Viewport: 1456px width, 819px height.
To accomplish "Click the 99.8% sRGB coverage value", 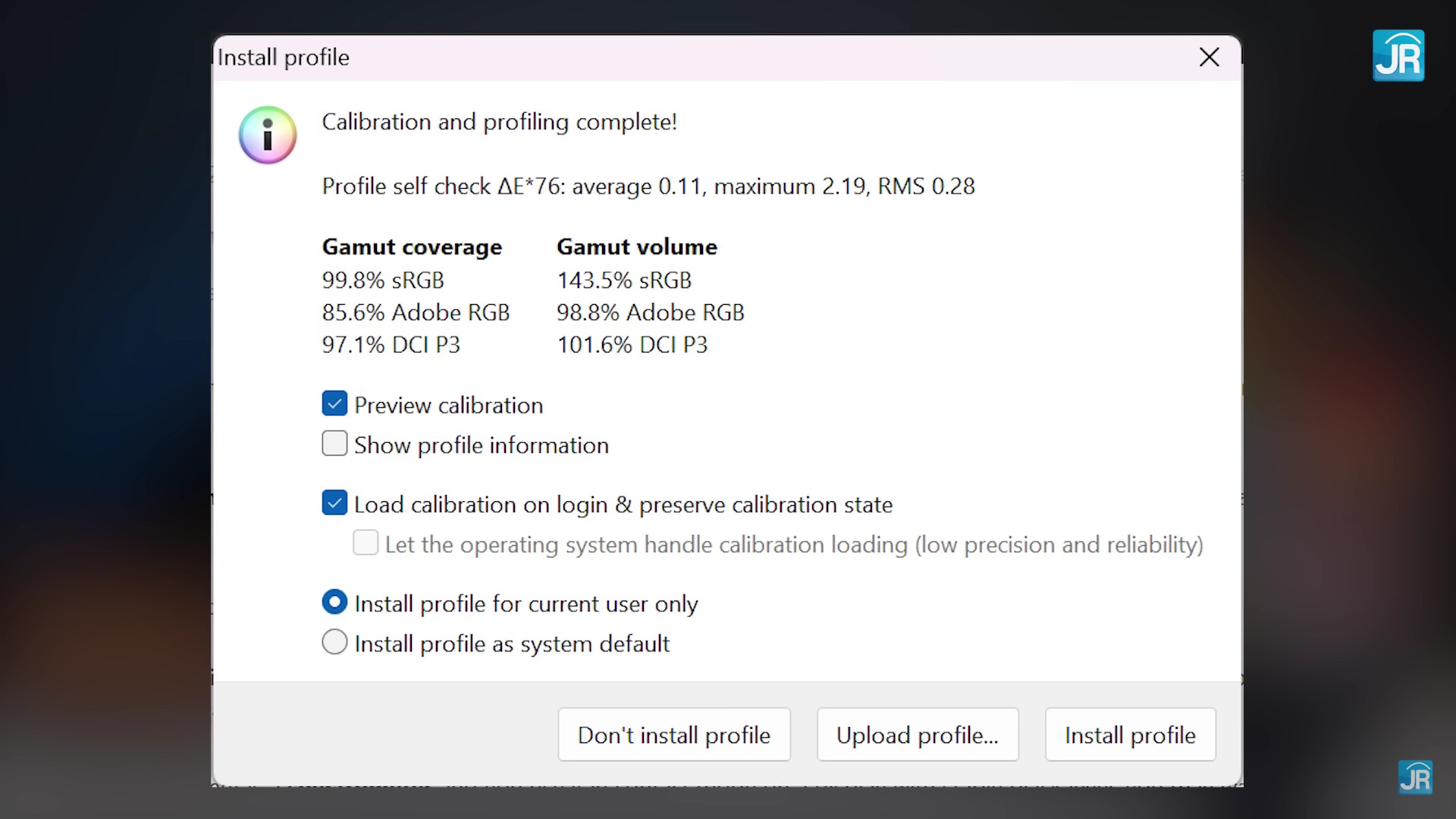I will [383, 281].
